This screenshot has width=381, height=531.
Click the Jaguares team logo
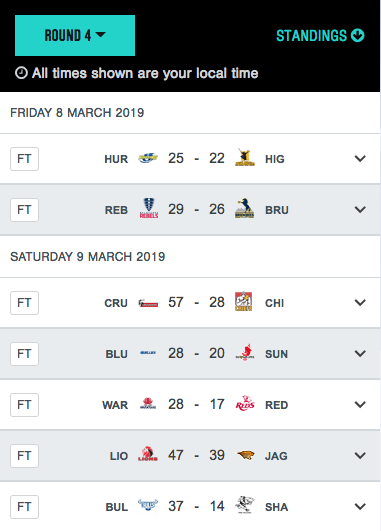tap(245, 455)
